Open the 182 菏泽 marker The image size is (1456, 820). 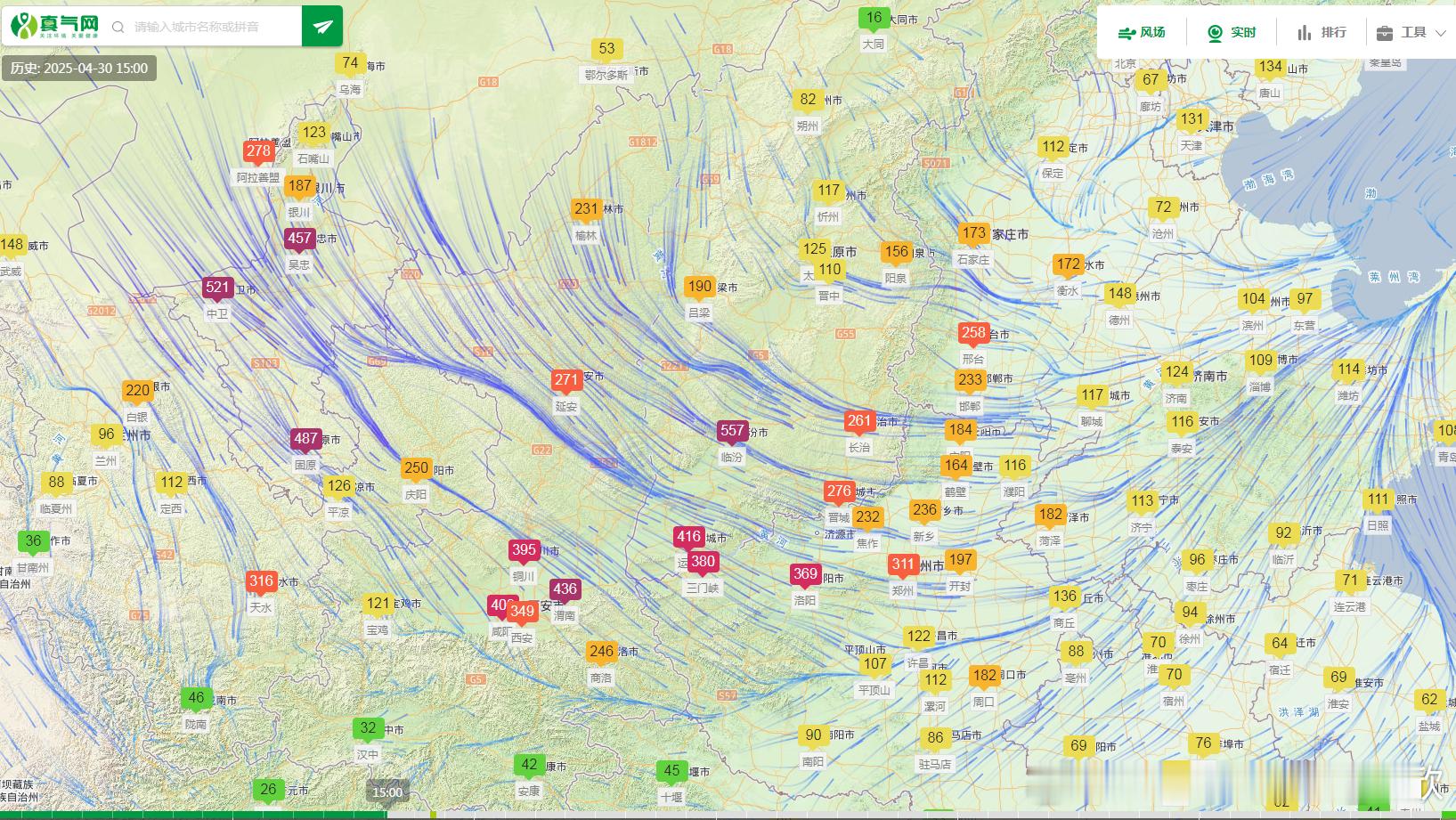(x=1050, y=515)
